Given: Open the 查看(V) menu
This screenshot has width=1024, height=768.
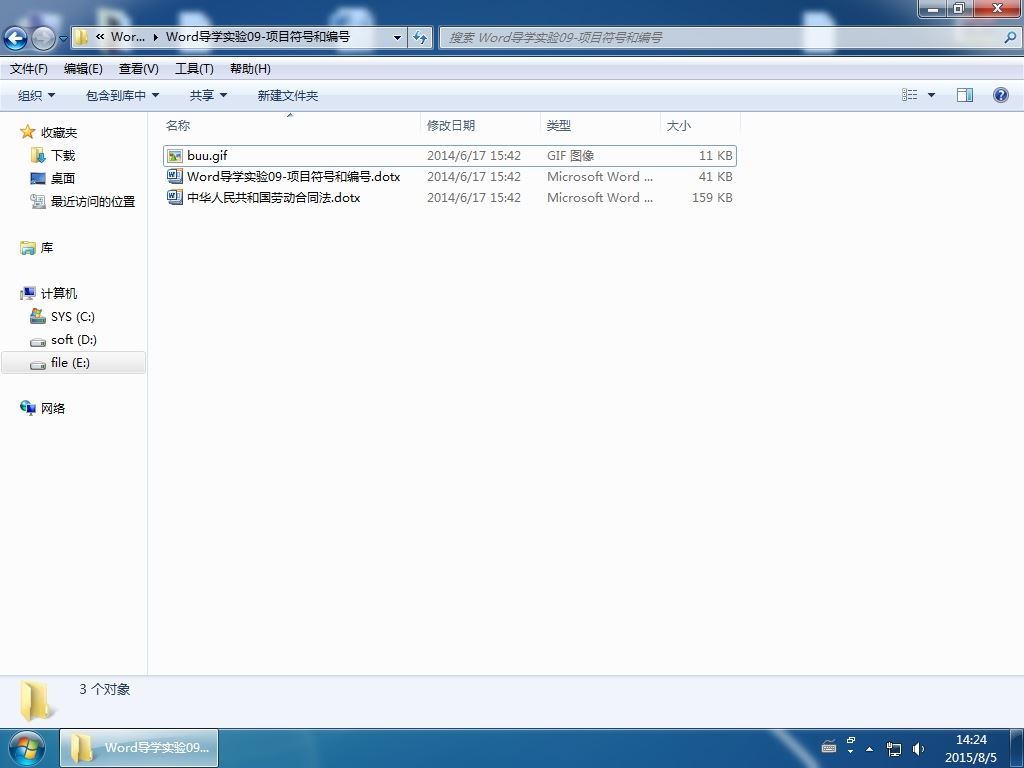Looking at the screenshot, I should pos(138,69).
